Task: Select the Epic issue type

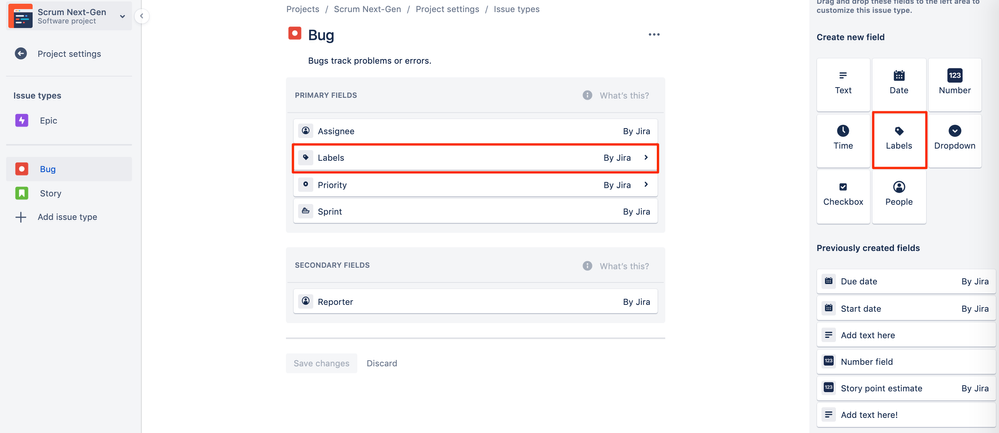Action: click(69, 120)
